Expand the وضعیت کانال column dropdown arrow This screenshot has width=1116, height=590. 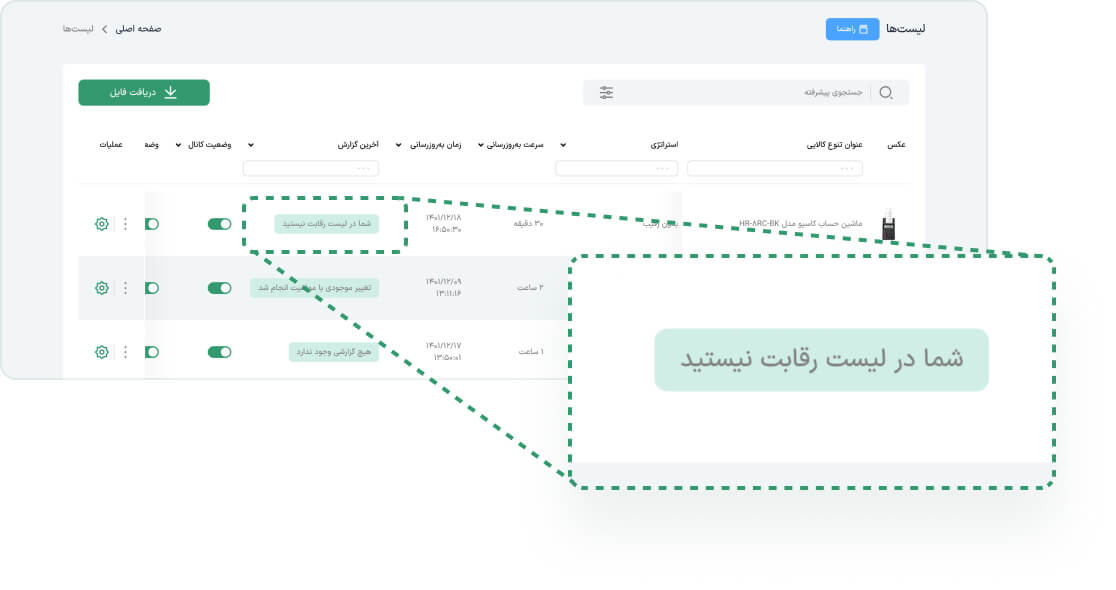(179, 145)
